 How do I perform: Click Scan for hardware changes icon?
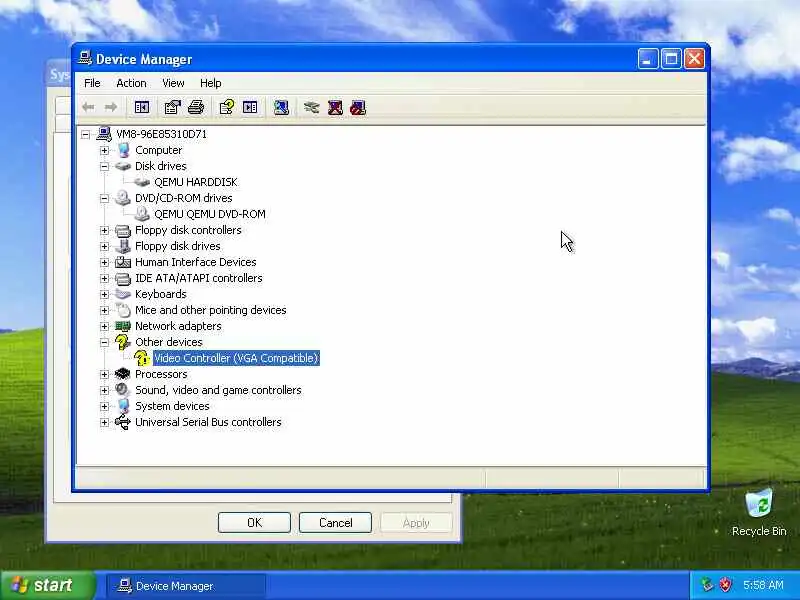click(281, 107)
